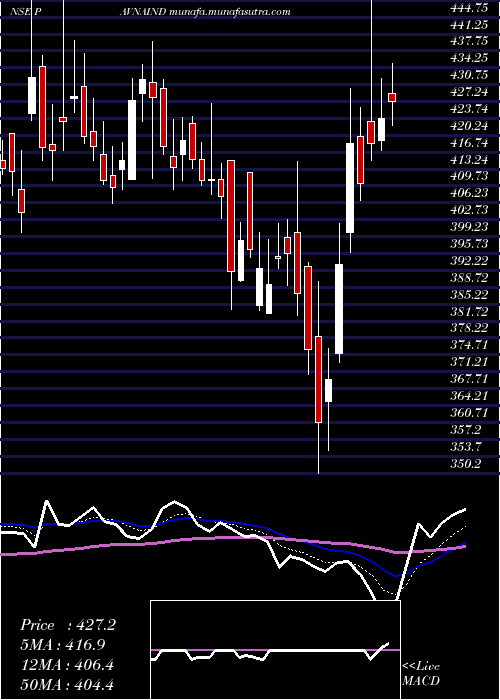Click the 441.25 price axis label
The image size is (500, 700).
(470, 24)
